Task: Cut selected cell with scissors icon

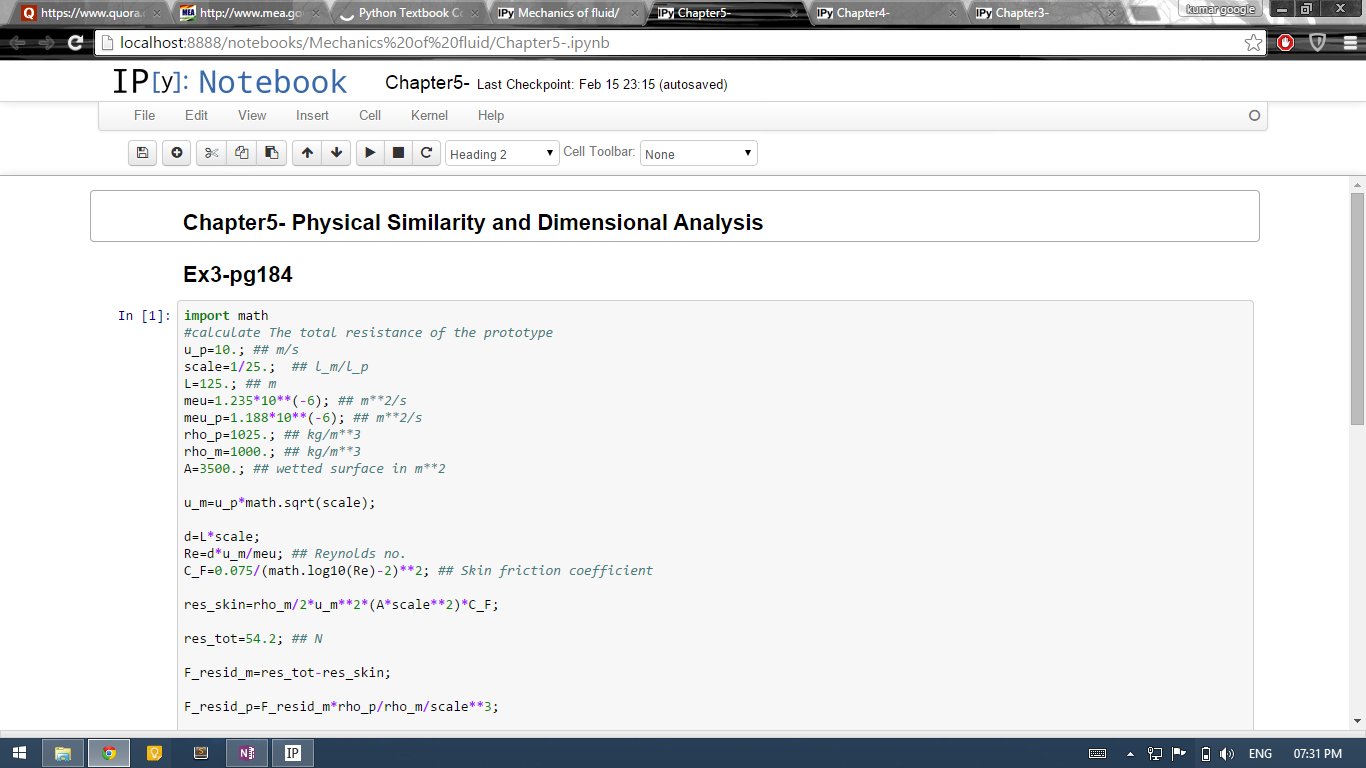Action: pos(211,153)
